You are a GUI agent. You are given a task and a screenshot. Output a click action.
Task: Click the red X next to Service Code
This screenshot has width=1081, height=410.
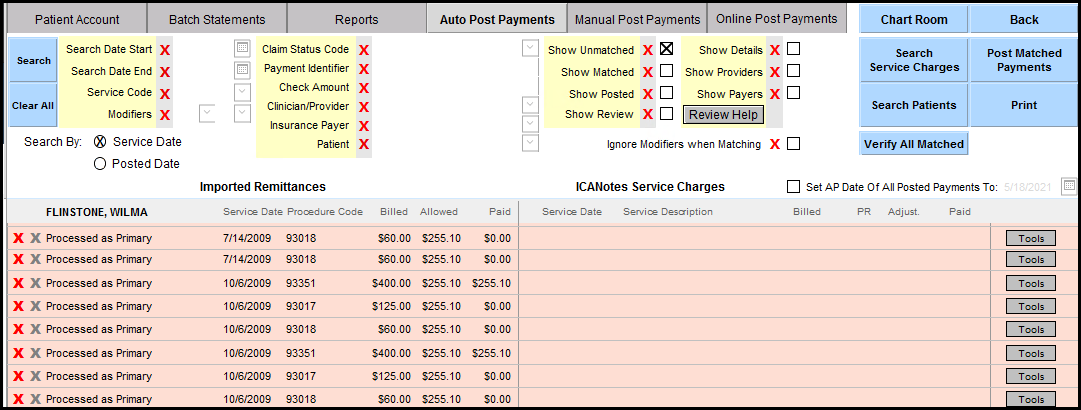click(x=165, y=93)
